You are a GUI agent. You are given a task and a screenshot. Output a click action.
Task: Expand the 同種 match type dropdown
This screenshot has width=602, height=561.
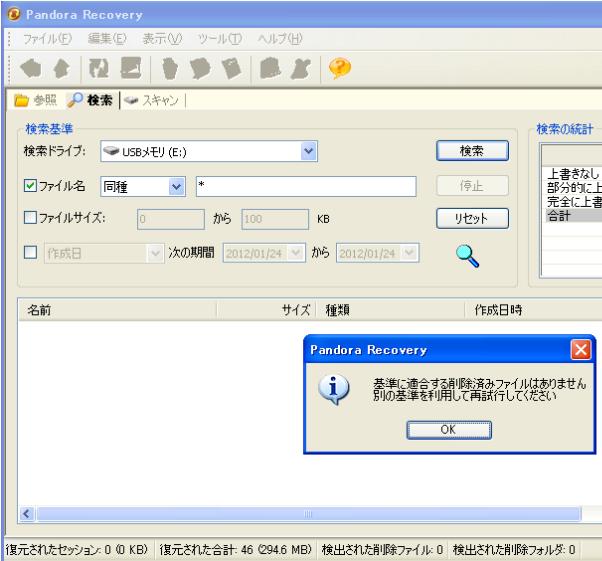coord(177,187)
